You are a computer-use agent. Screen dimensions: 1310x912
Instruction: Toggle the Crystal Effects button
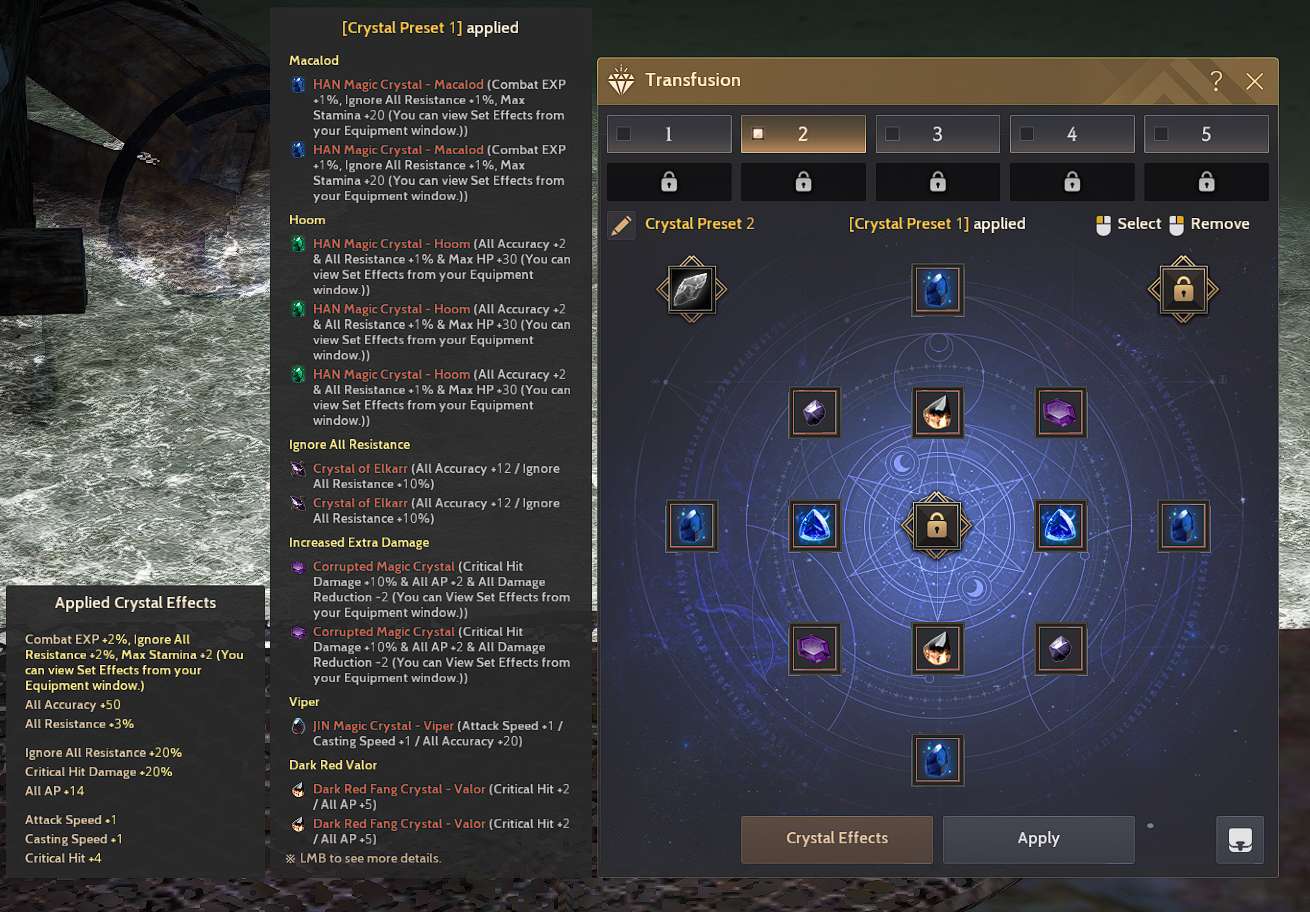(x=837, y=839)
